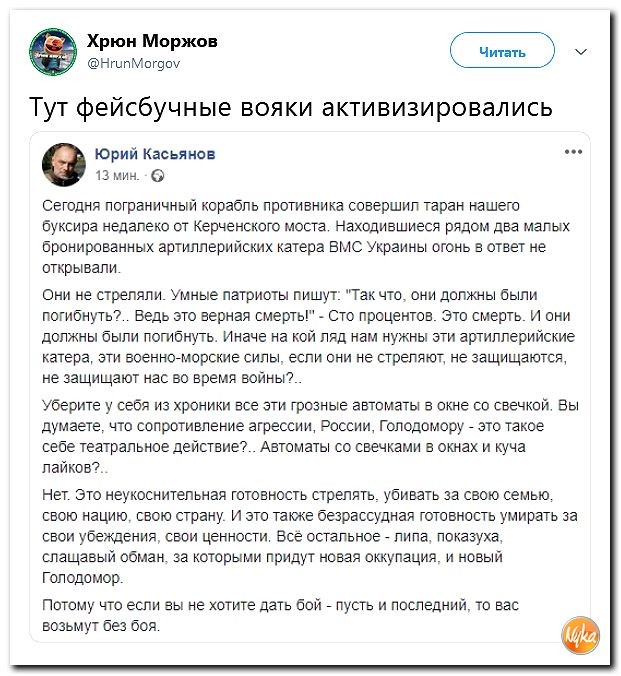Click the first paragraph starting Сегодня пограничный
Viewport: 621px width, 676px height.
(x=306, y=236)
